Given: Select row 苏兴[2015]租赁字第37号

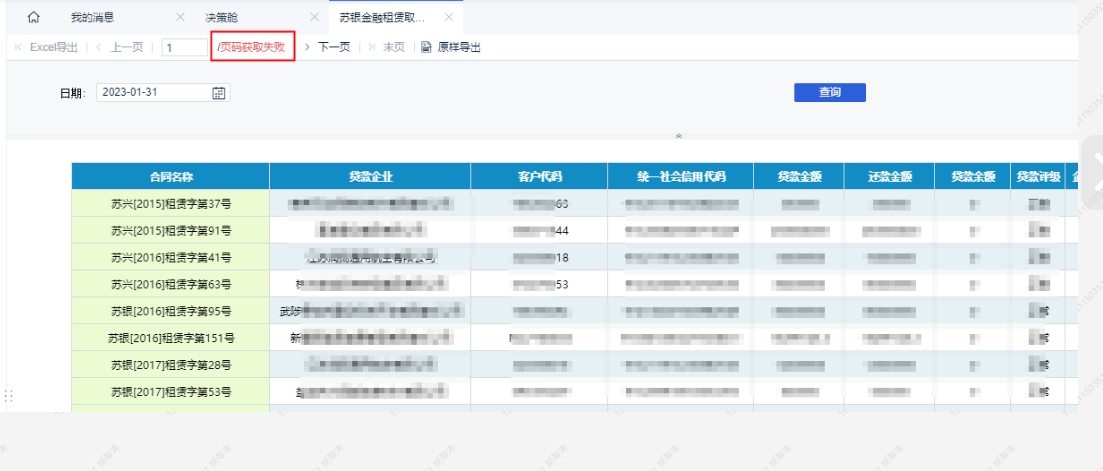Looking at the screenshot, I should click(x=170, y=204).
